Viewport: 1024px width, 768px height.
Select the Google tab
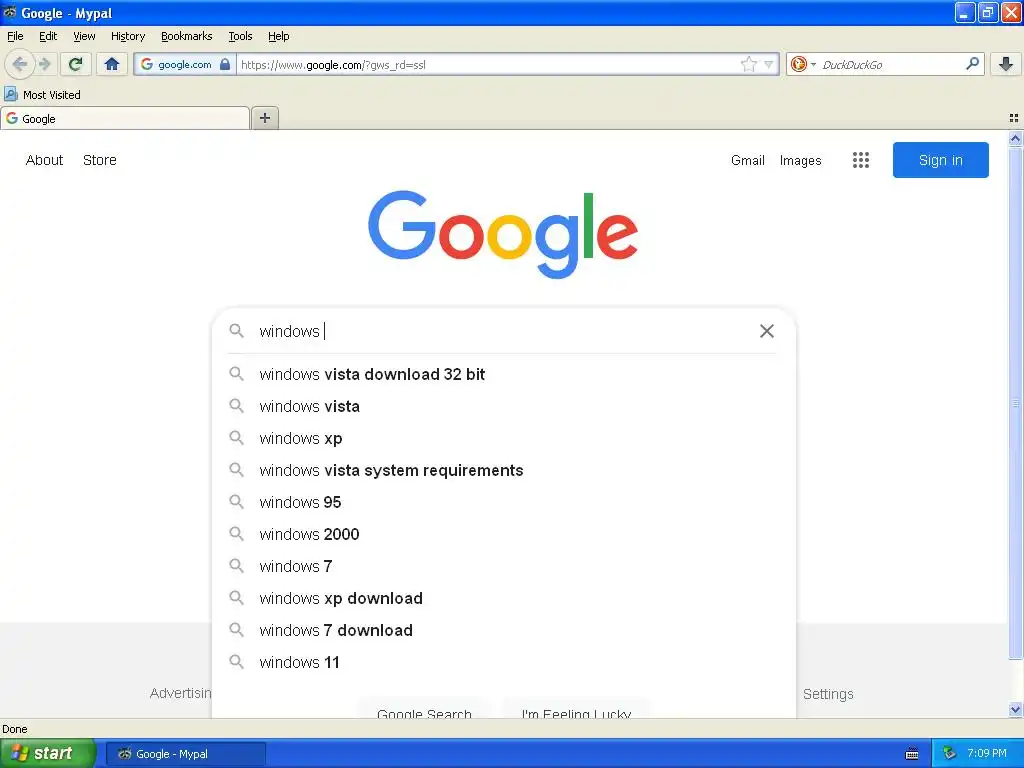coord(125,119)
